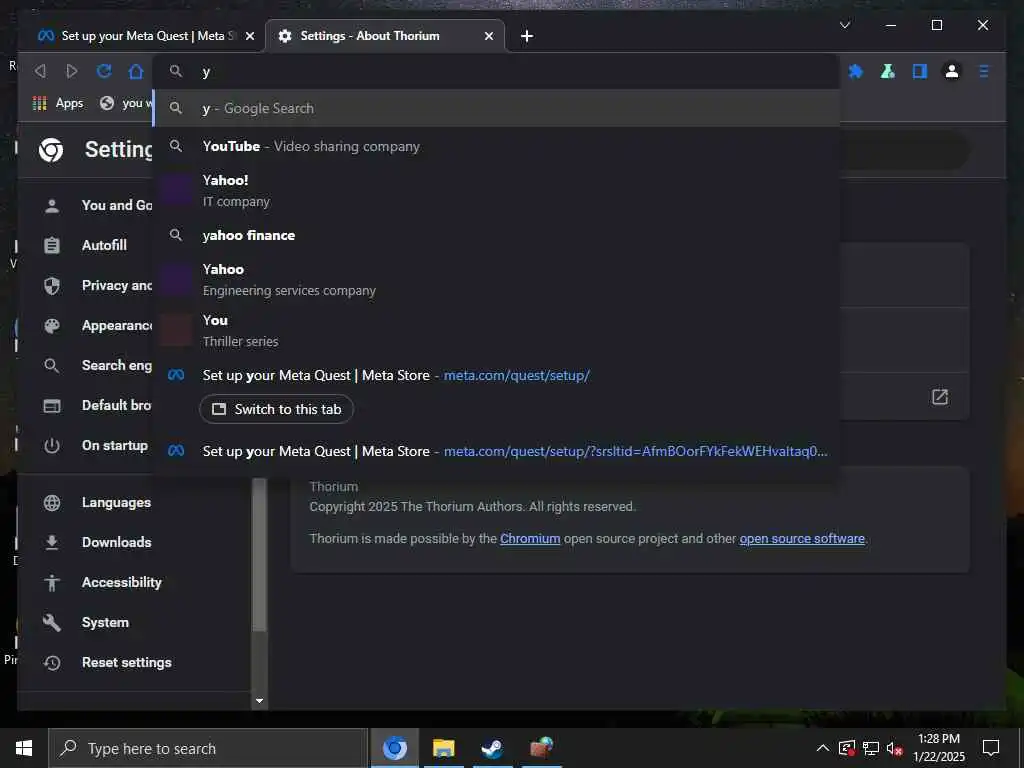Follow the open source software link

[802, 539]
